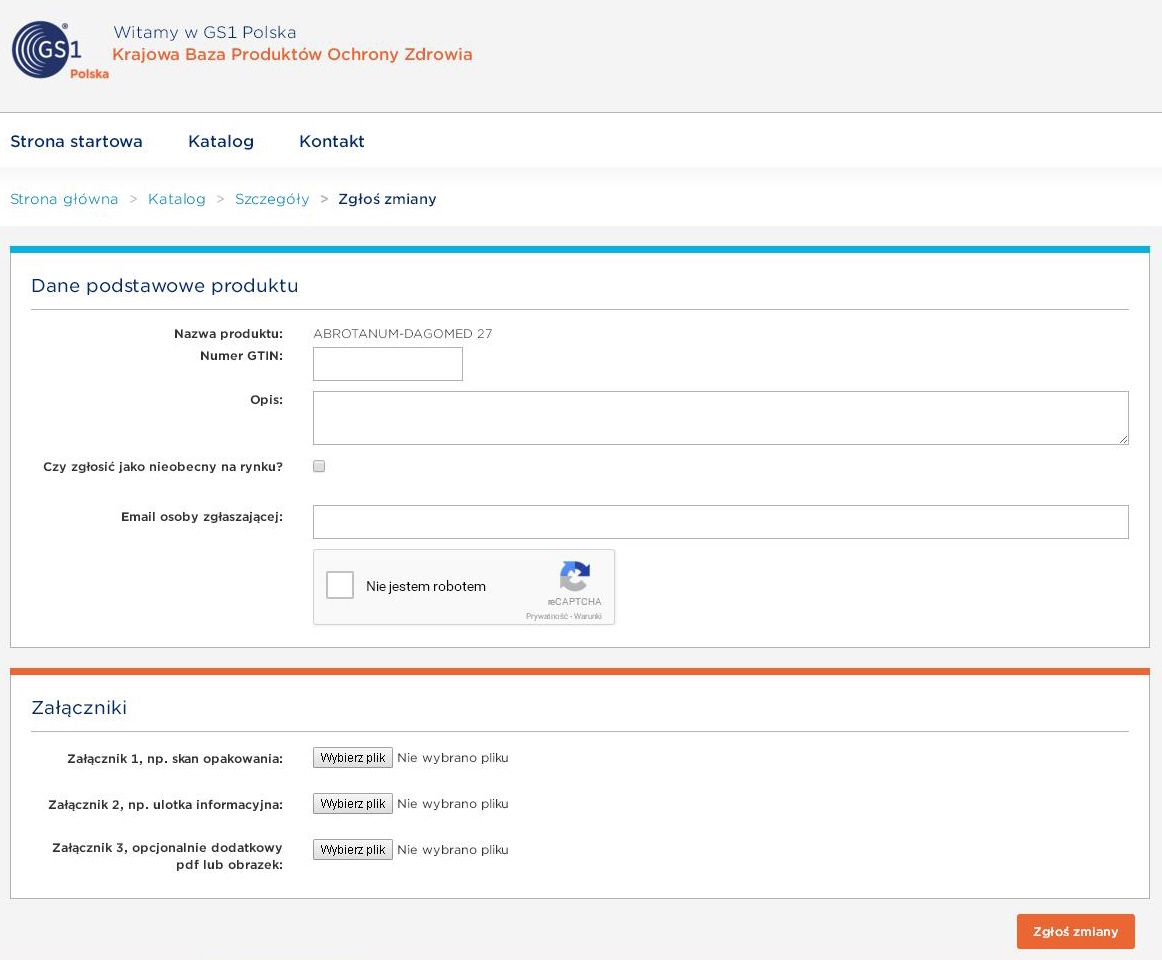Choose file for Załącznik 1 package scan
This screenshot has height=960, width=1162.
click(x=352, y=758)
